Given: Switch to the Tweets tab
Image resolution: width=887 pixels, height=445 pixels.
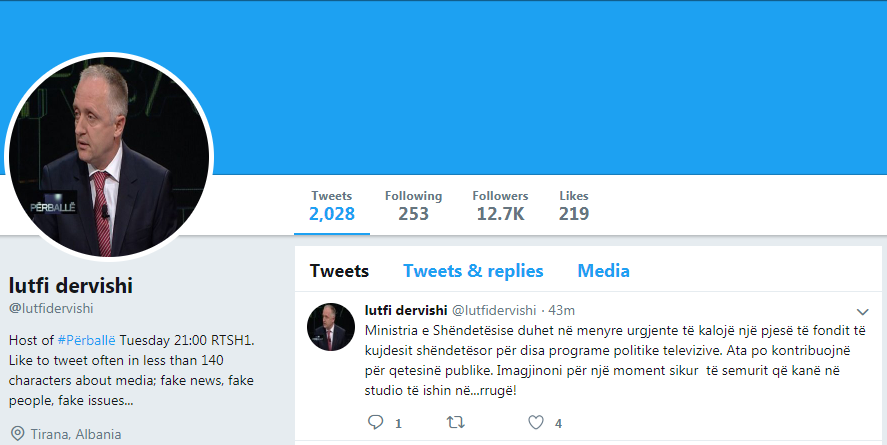Looking at the screenshot, I should pyautogui.click(x=339, y=271).
